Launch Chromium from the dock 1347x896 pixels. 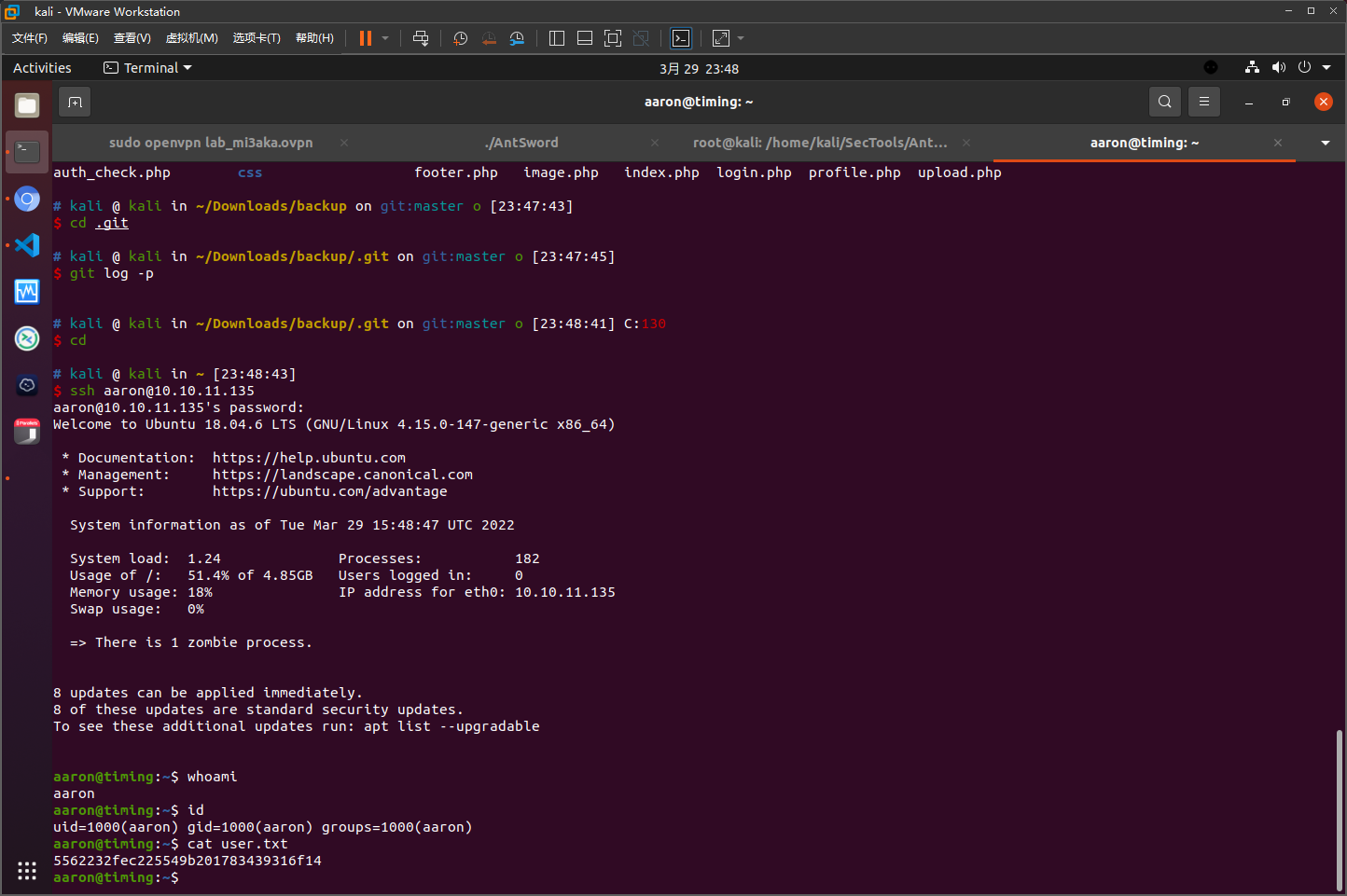coord(27,199)
